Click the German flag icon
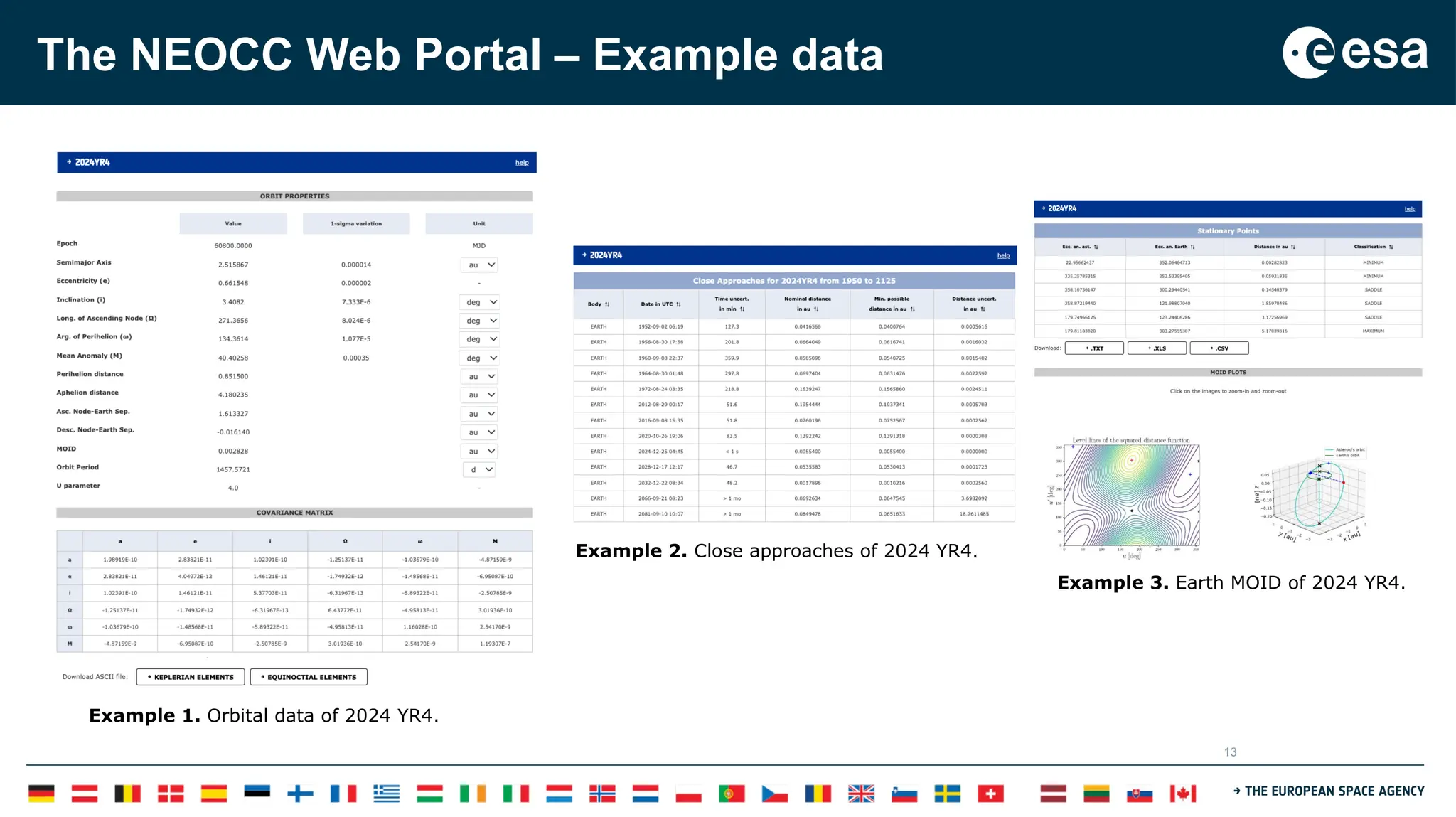 pos(41,794)
